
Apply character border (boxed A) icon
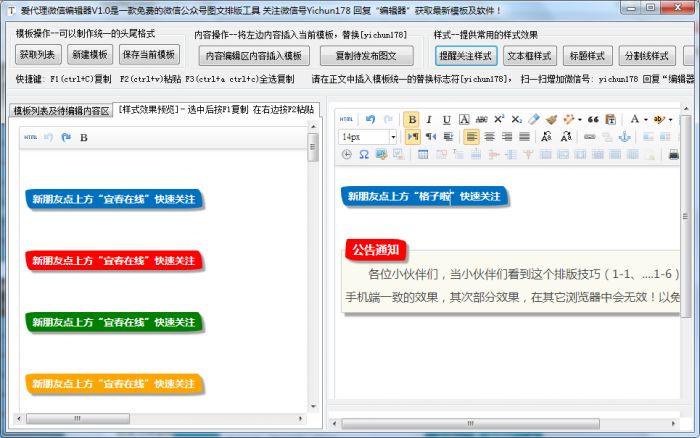[x=464, y=119]
